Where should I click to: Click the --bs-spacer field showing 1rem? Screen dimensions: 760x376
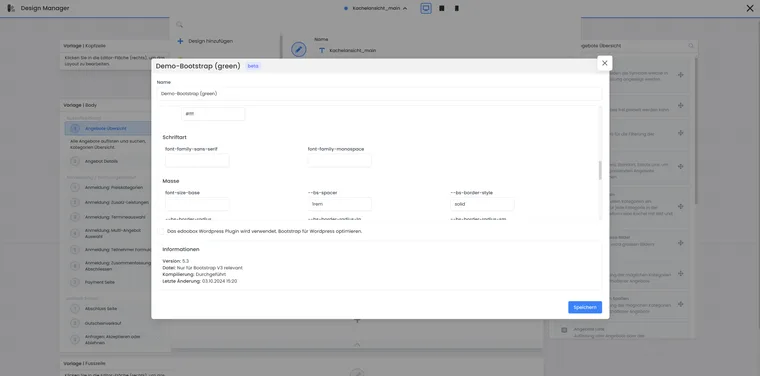click(x=339, y=204)
